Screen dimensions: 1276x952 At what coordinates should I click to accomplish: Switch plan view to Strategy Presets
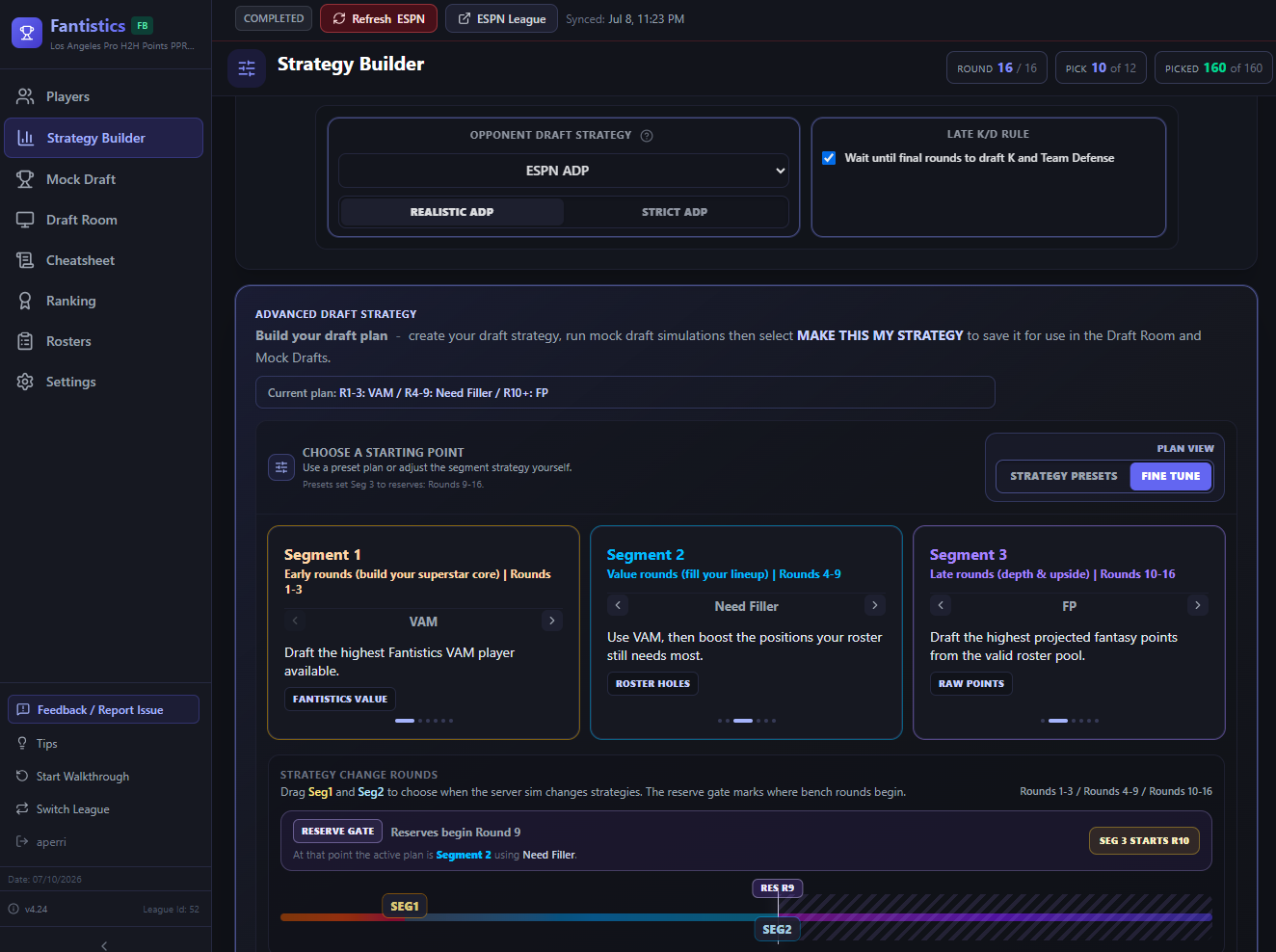click(1064, 476)
